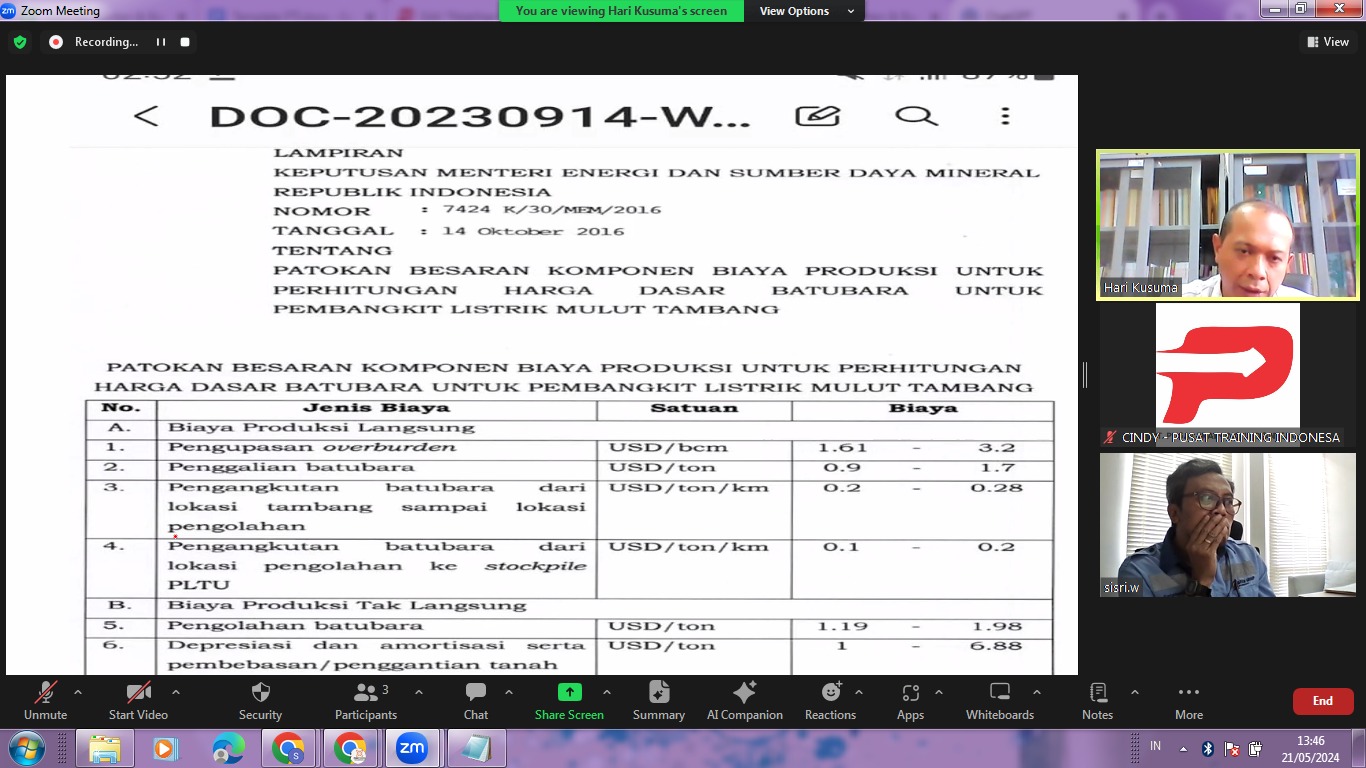The width and height of the screenshot is (1366, 768).
Task: Open the Chat panel
Action: pyautogui.click(x=476, y=701)
